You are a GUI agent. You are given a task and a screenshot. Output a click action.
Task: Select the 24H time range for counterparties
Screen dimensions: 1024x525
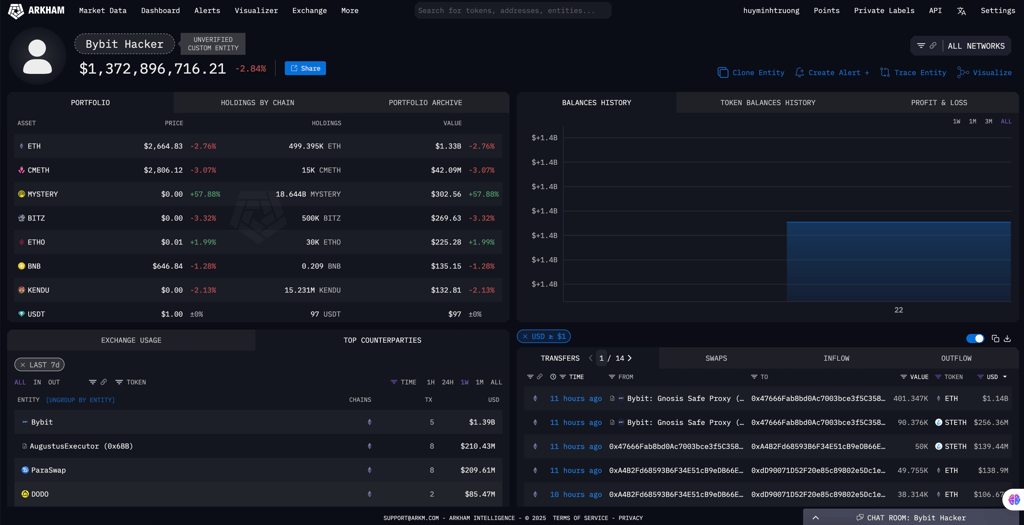[x=447, y=382]
